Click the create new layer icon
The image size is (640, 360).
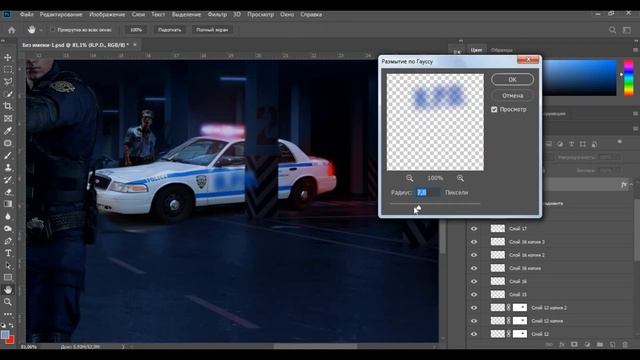tap(612, 344)
